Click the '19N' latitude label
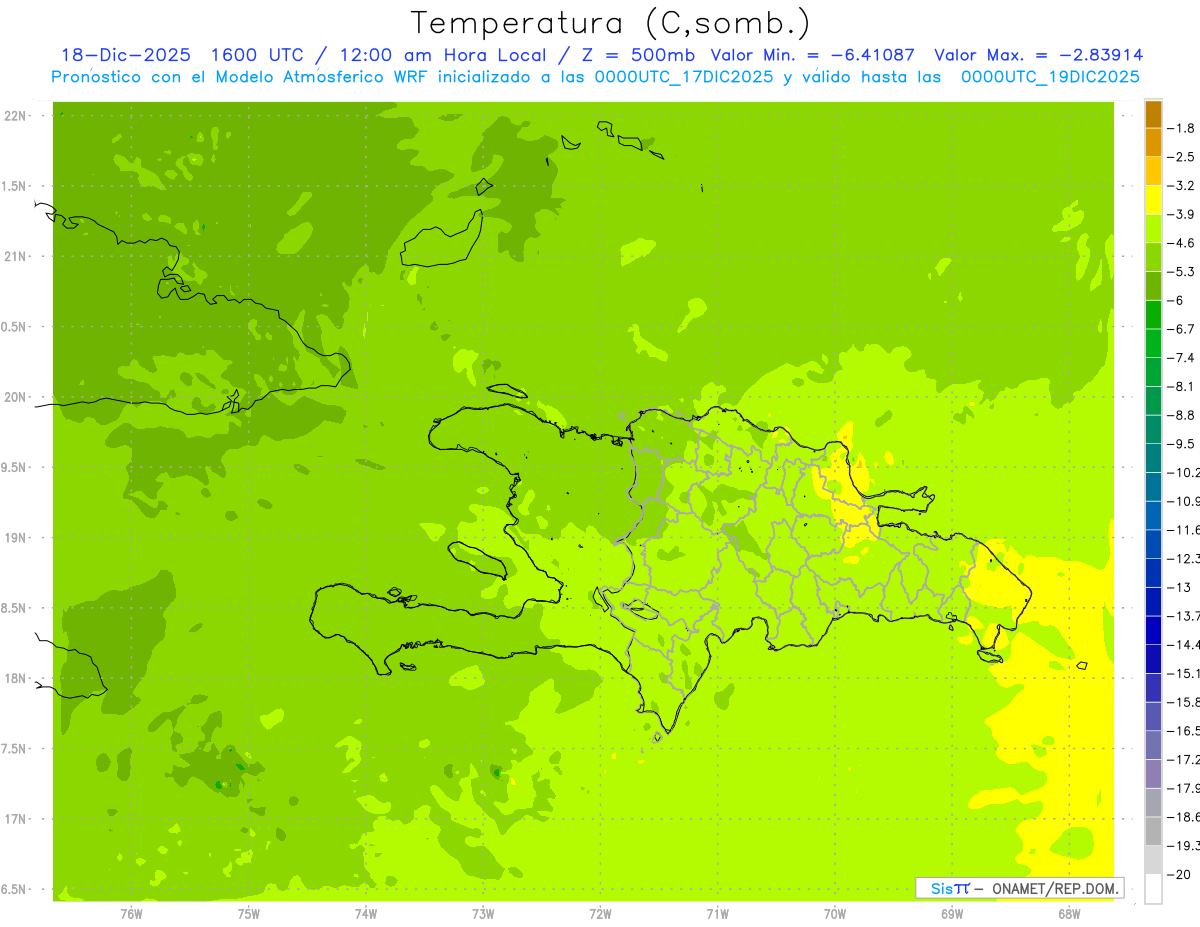This screenshot has width=1200, height=927. pyautogui.click(x=17, y=538)
